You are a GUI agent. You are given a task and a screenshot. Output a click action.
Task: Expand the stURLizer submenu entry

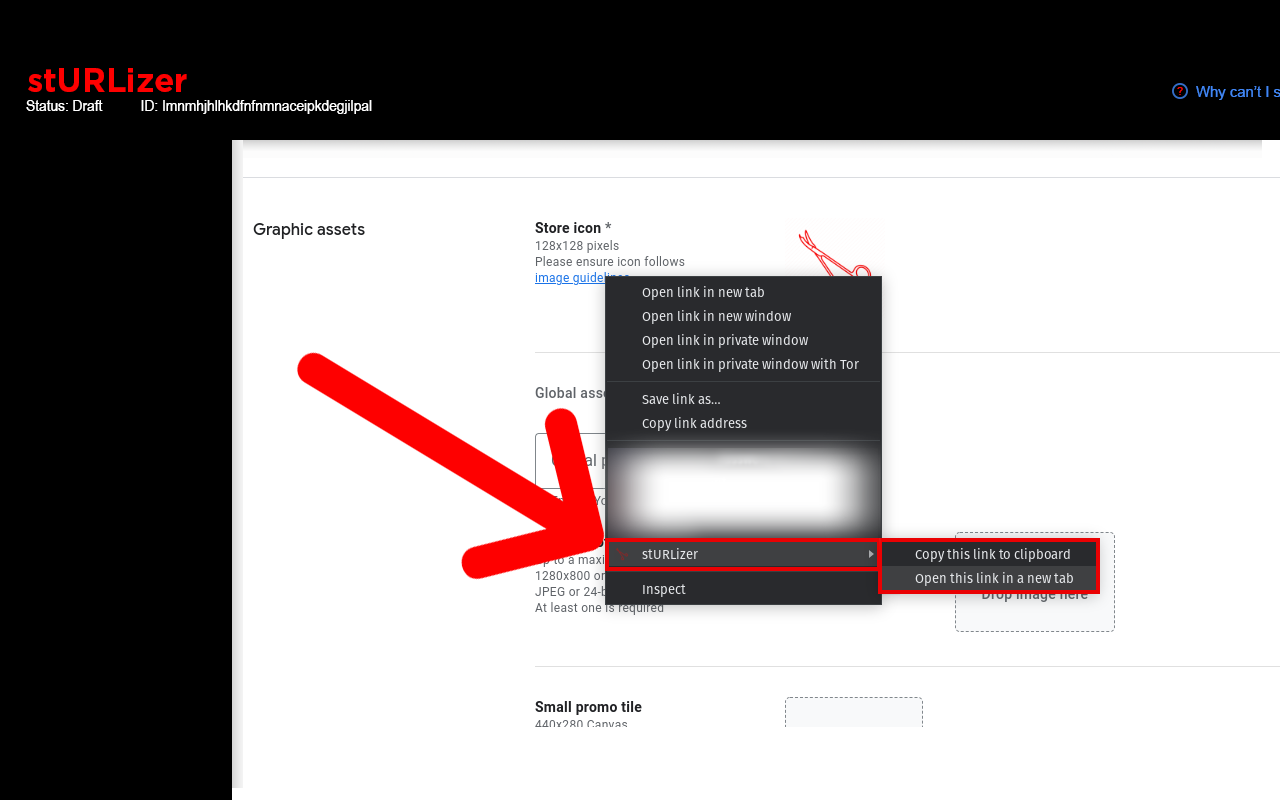click(x=744, y=554)
